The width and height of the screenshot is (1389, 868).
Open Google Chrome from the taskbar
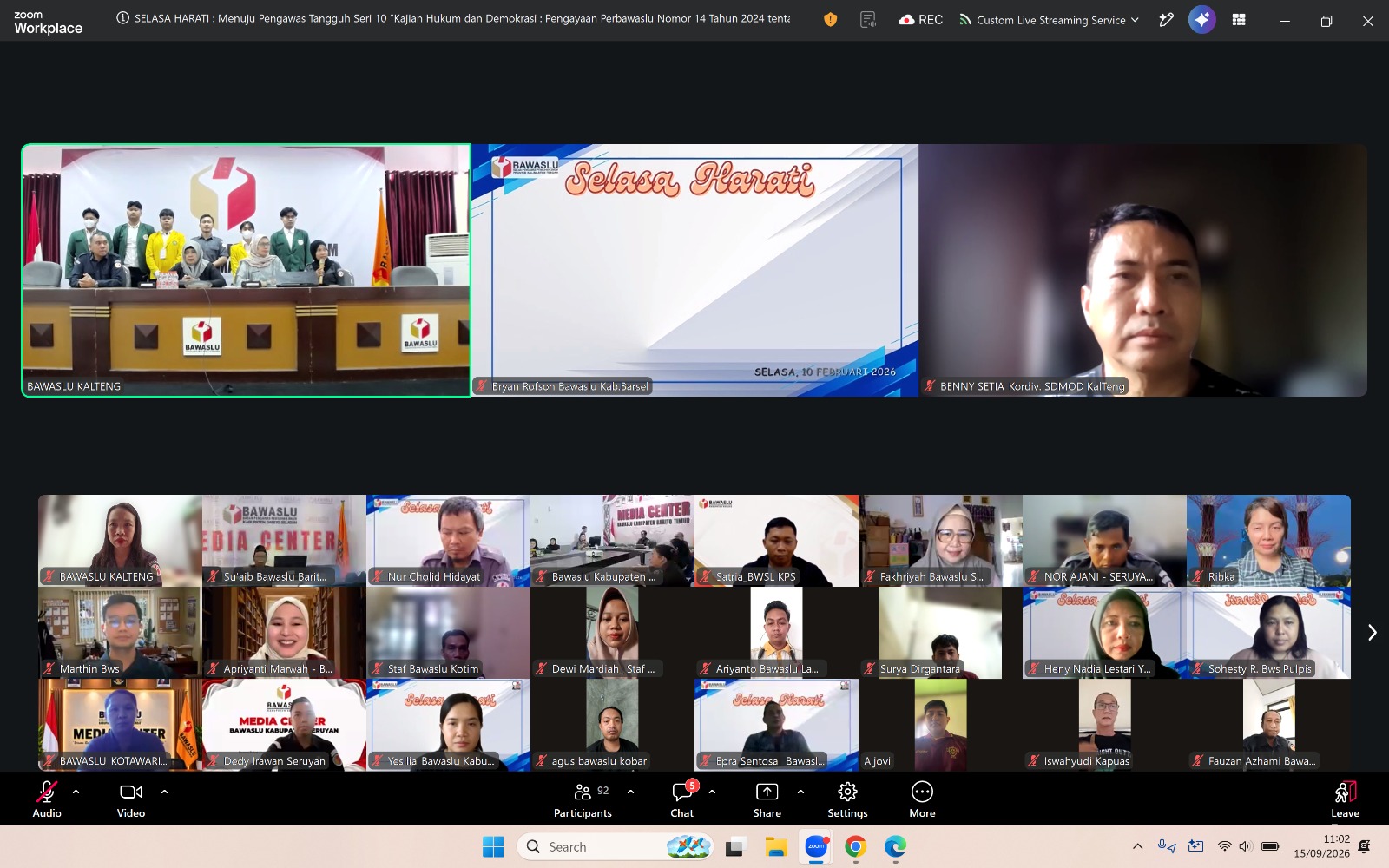tap(855, 846)
